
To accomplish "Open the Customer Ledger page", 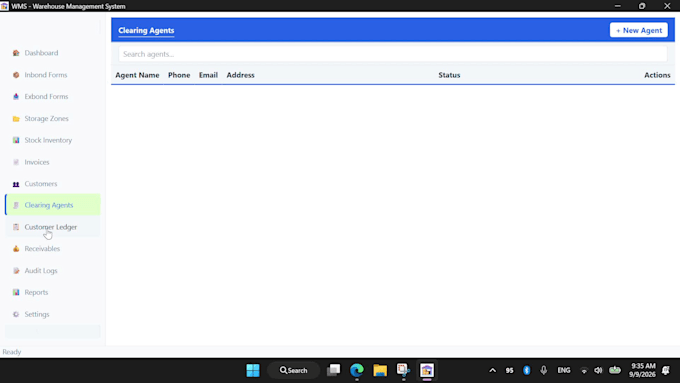I will click(x=52, y=227).
